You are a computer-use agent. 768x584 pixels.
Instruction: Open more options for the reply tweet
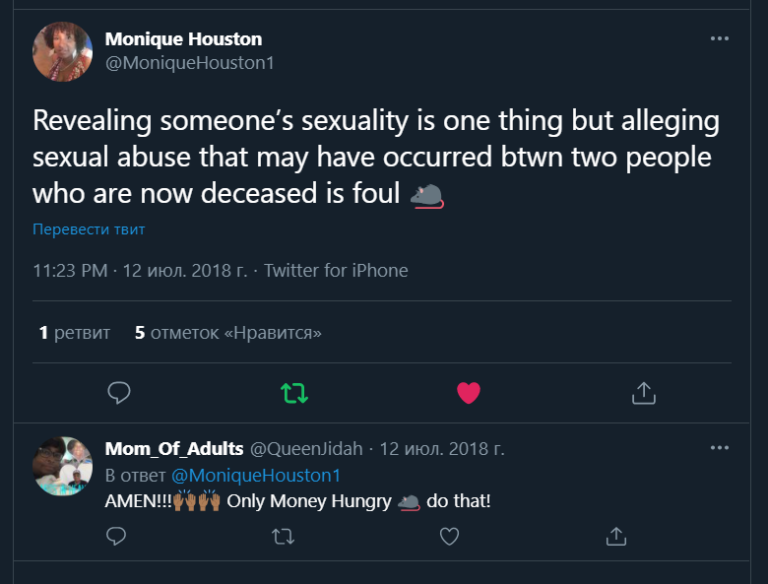point(719,448)
